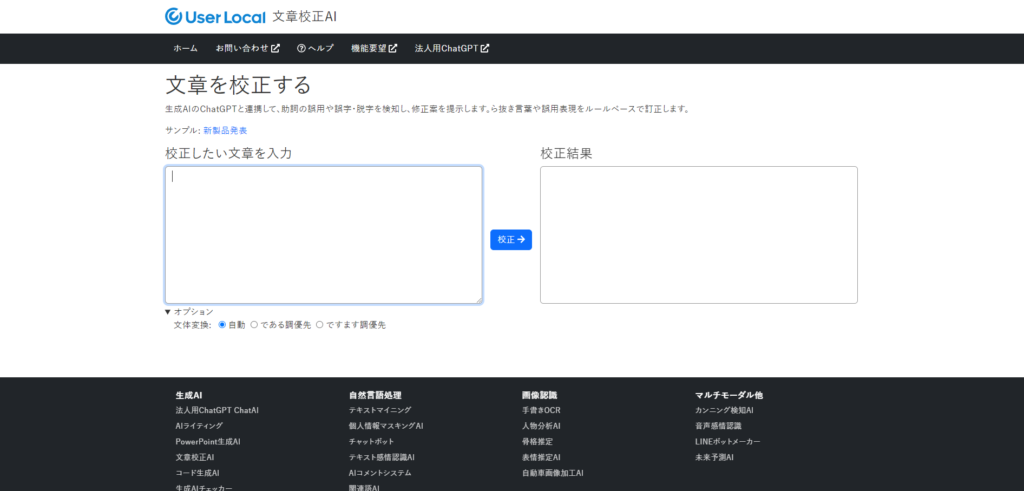Open 自動車画像加工AI footer link
Screen dimensions: 1024x491
(x=553, y=473)
